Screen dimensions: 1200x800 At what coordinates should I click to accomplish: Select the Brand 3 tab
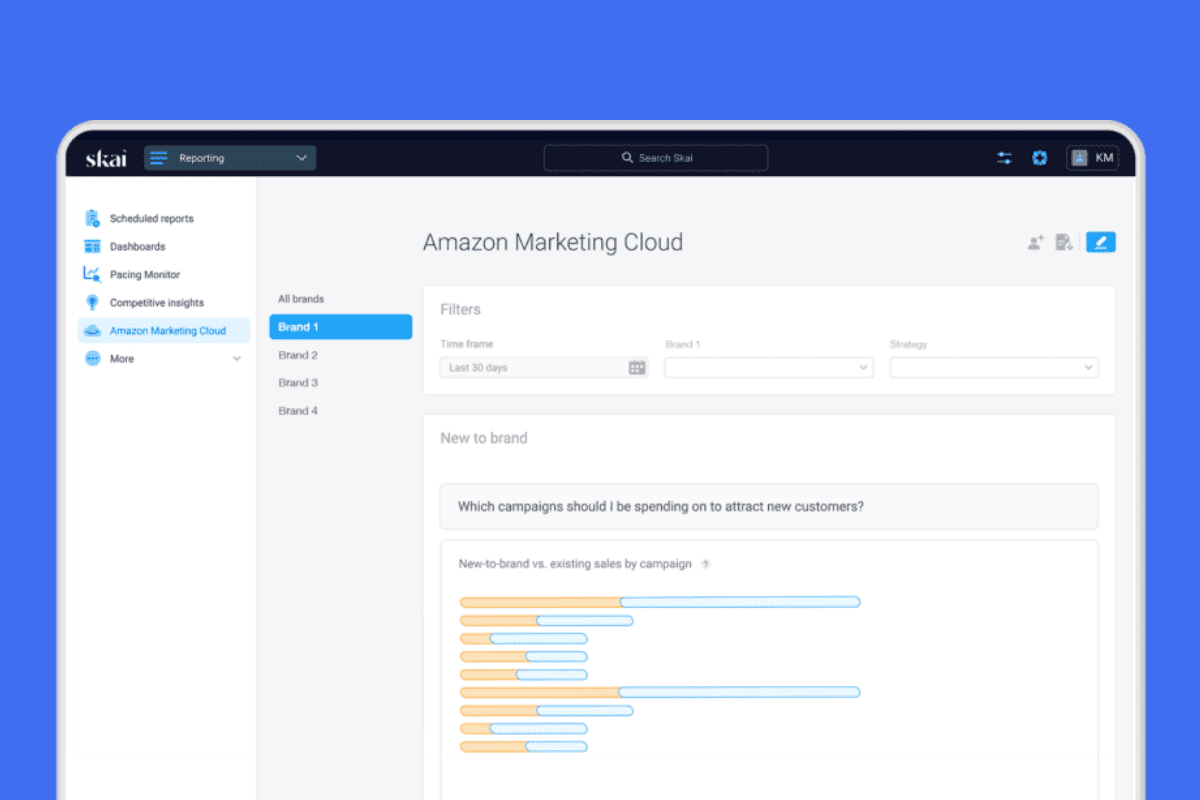(x=297, y=382)
